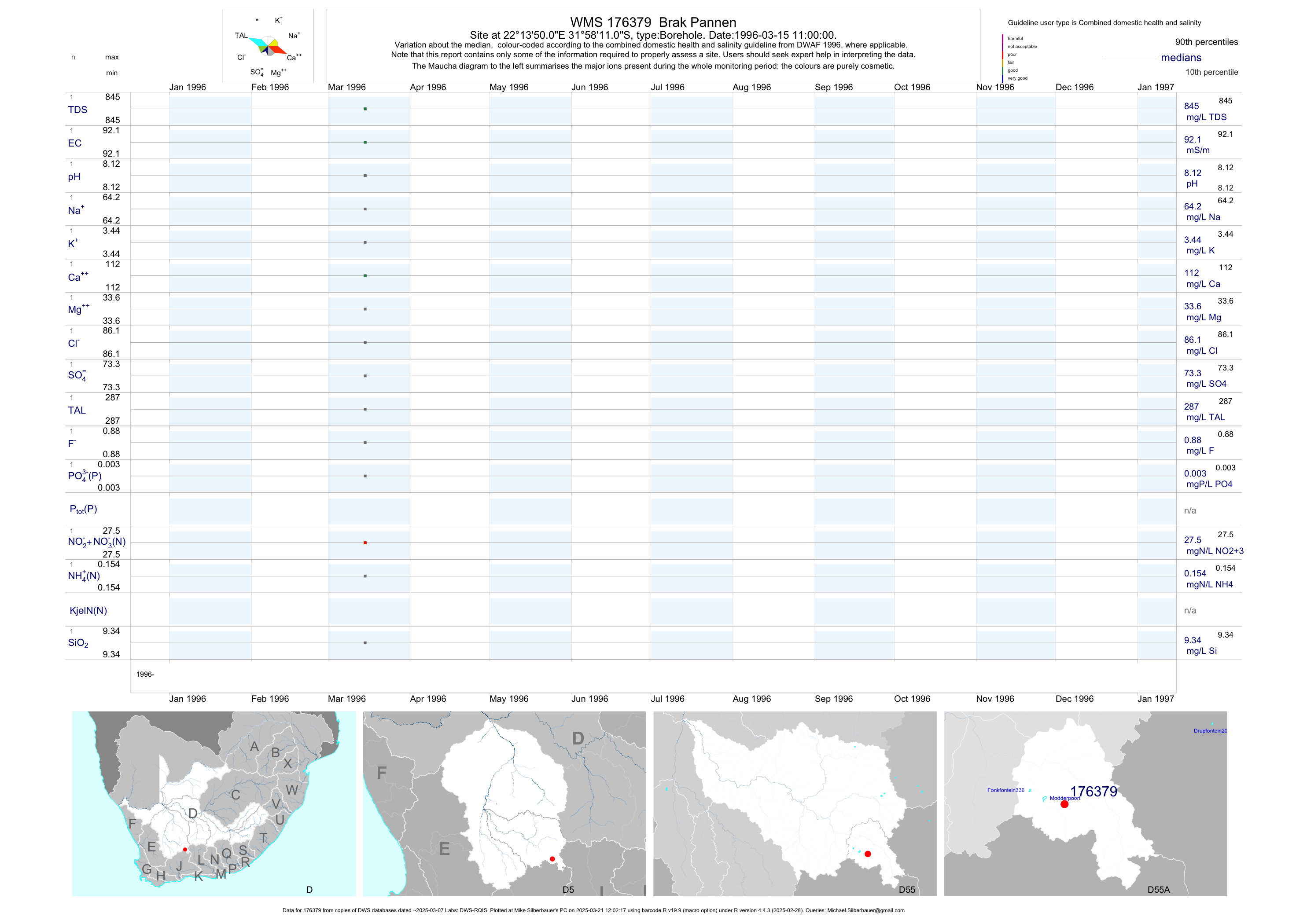Click the guideline colour scale bar

click(1002, 58)
